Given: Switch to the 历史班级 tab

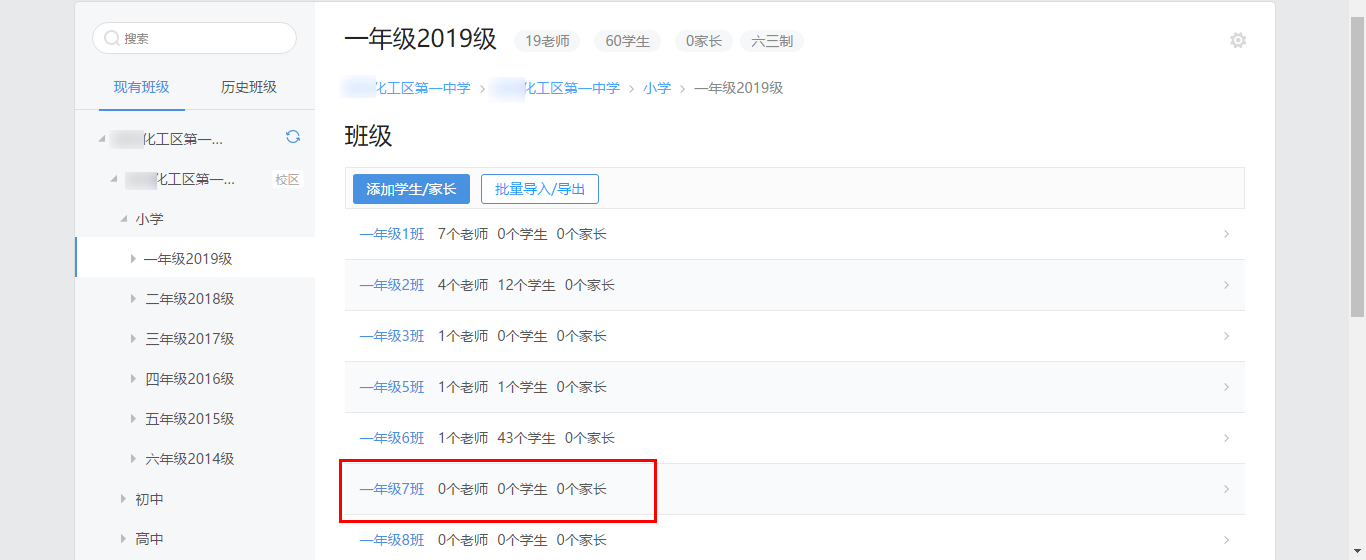Looking at the screenshot, I should (249, 87).
